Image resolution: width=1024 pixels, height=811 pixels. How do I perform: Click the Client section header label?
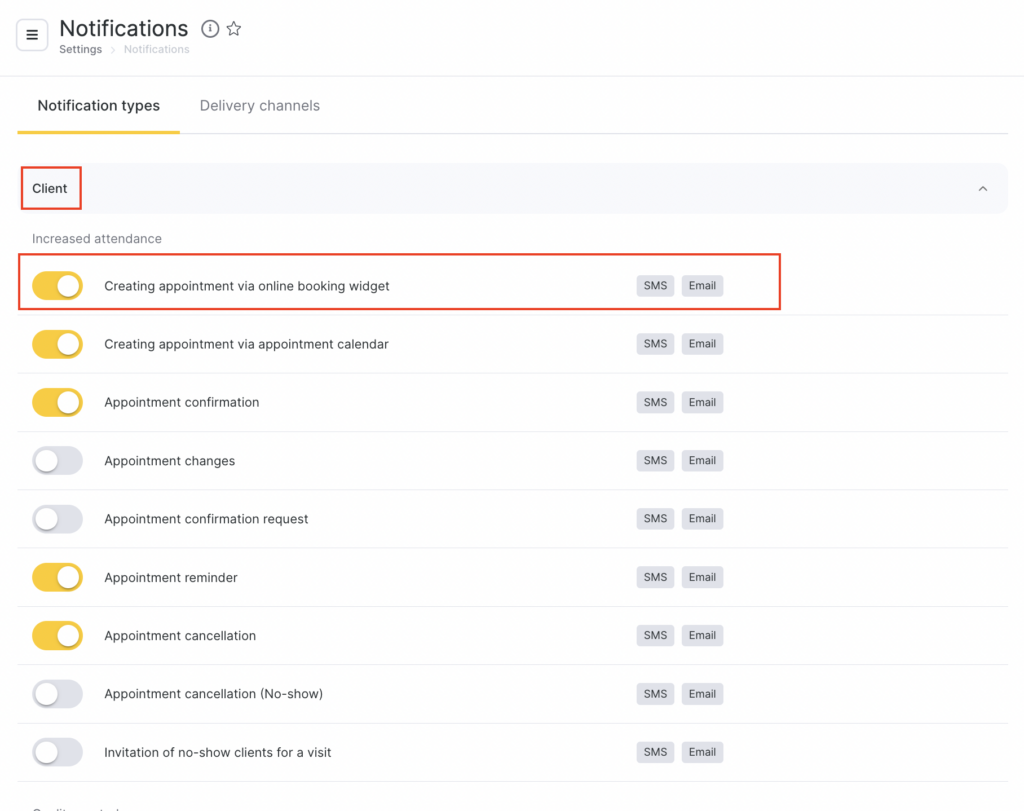pos(50,189)
